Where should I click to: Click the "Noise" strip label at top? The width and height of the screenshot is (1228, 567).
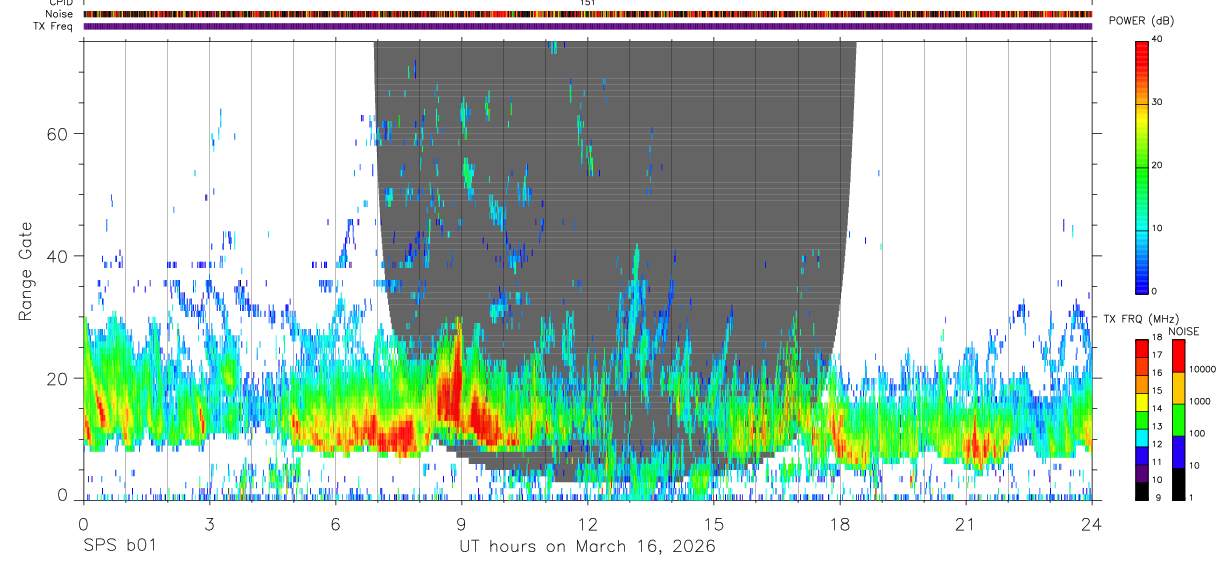[x=57, y=14]
